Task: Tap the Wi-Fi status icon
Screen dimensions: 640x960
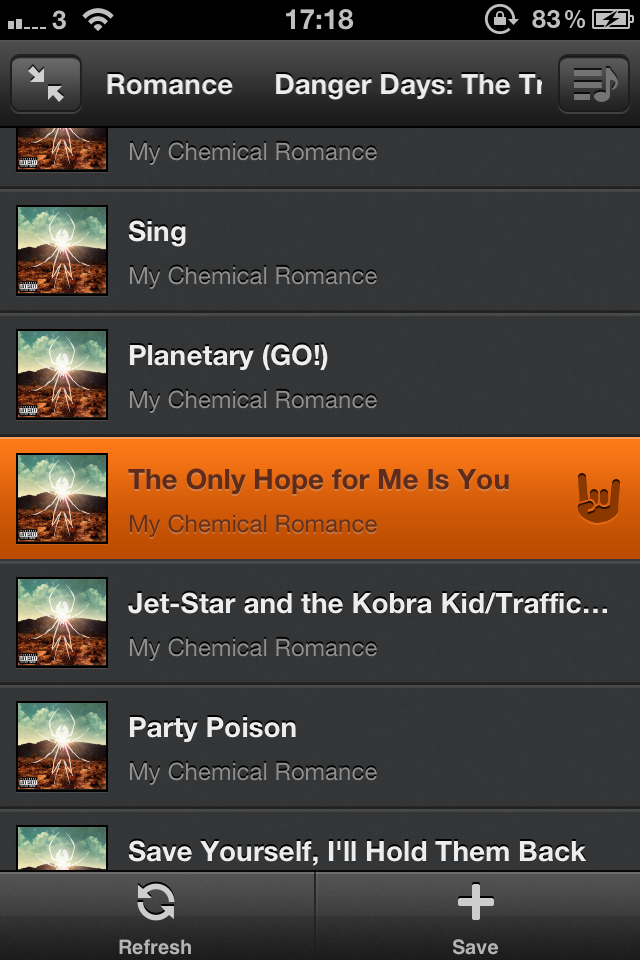Action: click(x=98, y=19)
